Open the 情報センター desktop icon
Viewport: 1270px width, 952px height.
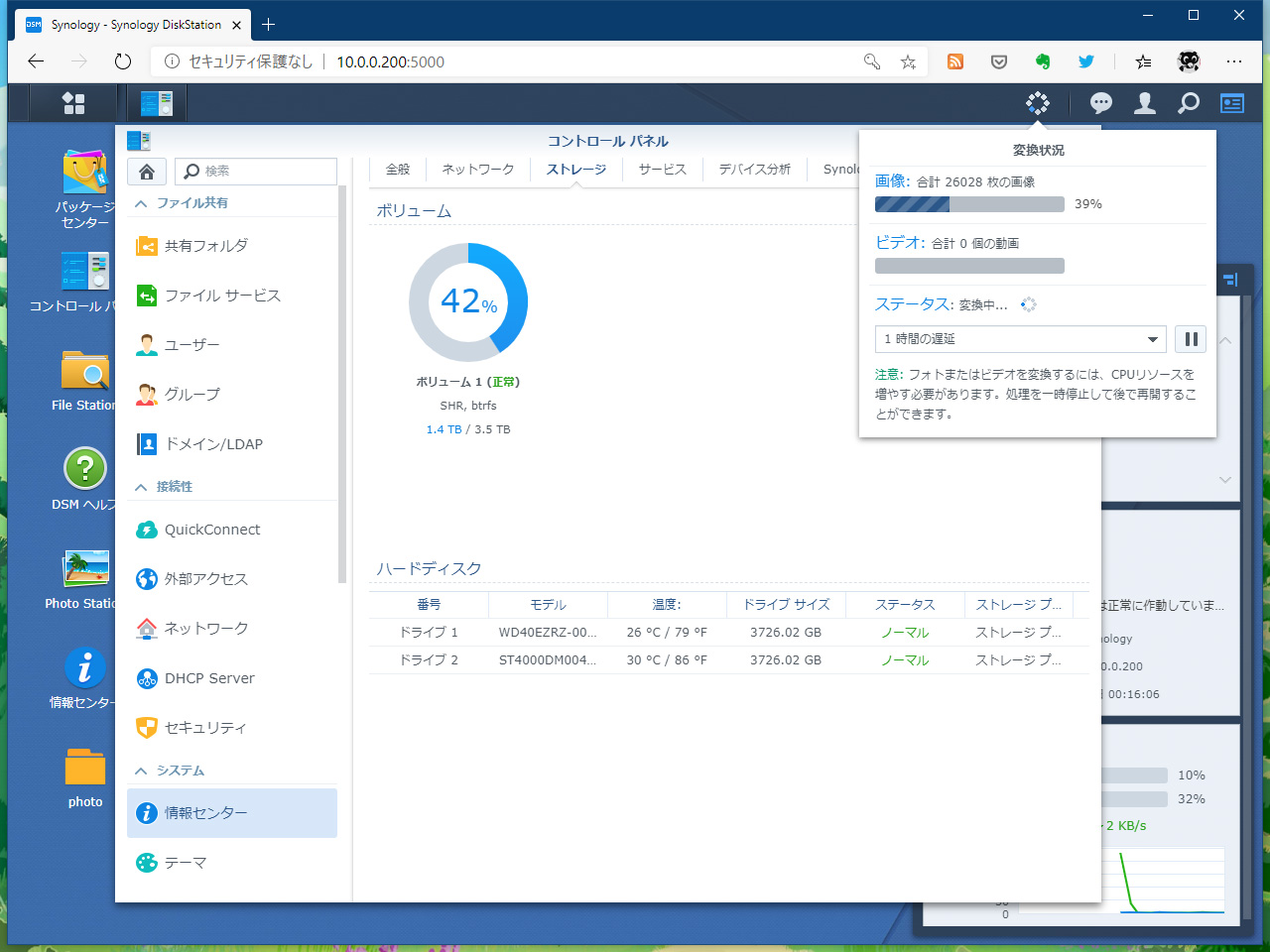(85, 678)
